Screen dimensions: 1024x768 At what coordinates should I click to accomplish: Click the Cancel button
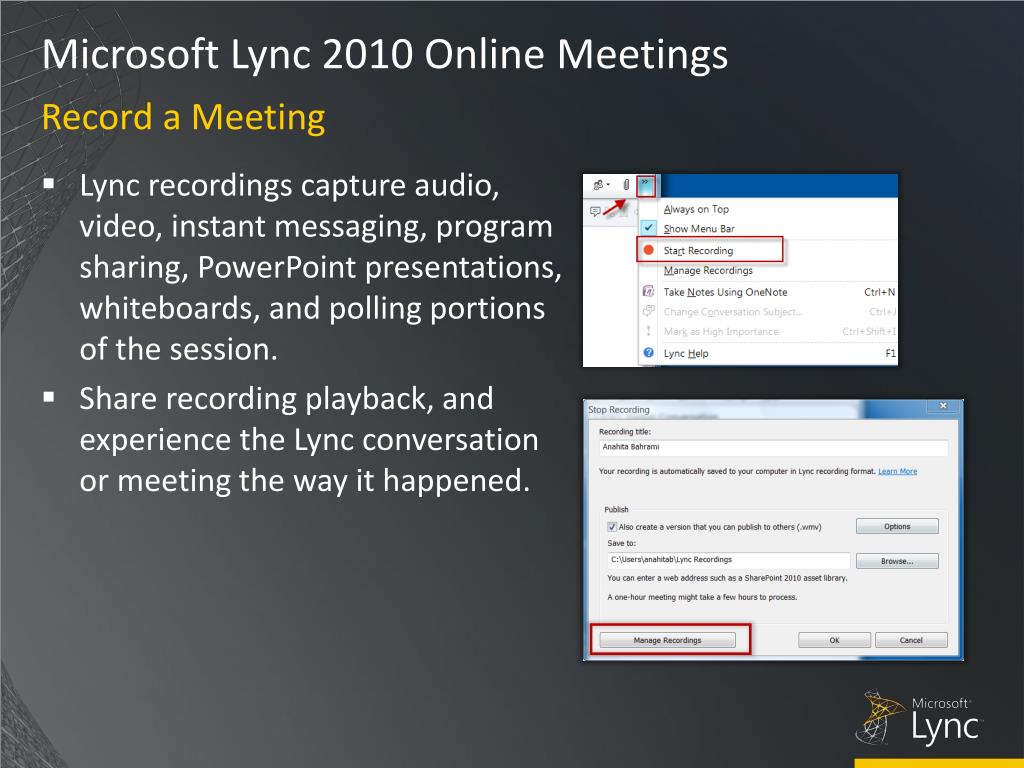(x=911, y=640)
